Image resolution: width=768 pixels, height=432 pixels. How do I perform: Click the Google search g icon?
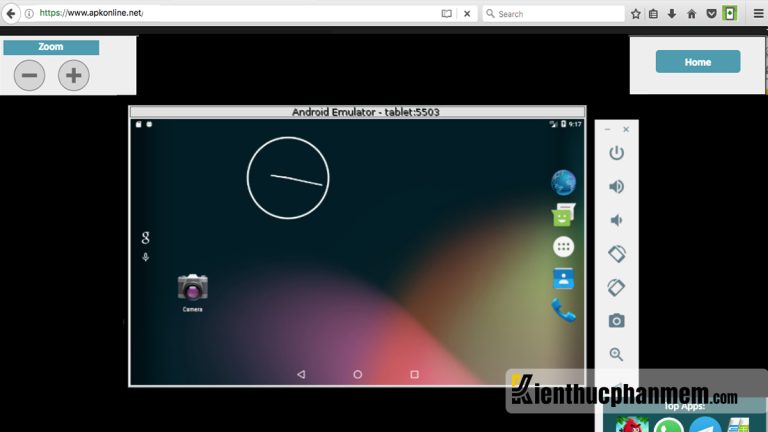[145, 238]
